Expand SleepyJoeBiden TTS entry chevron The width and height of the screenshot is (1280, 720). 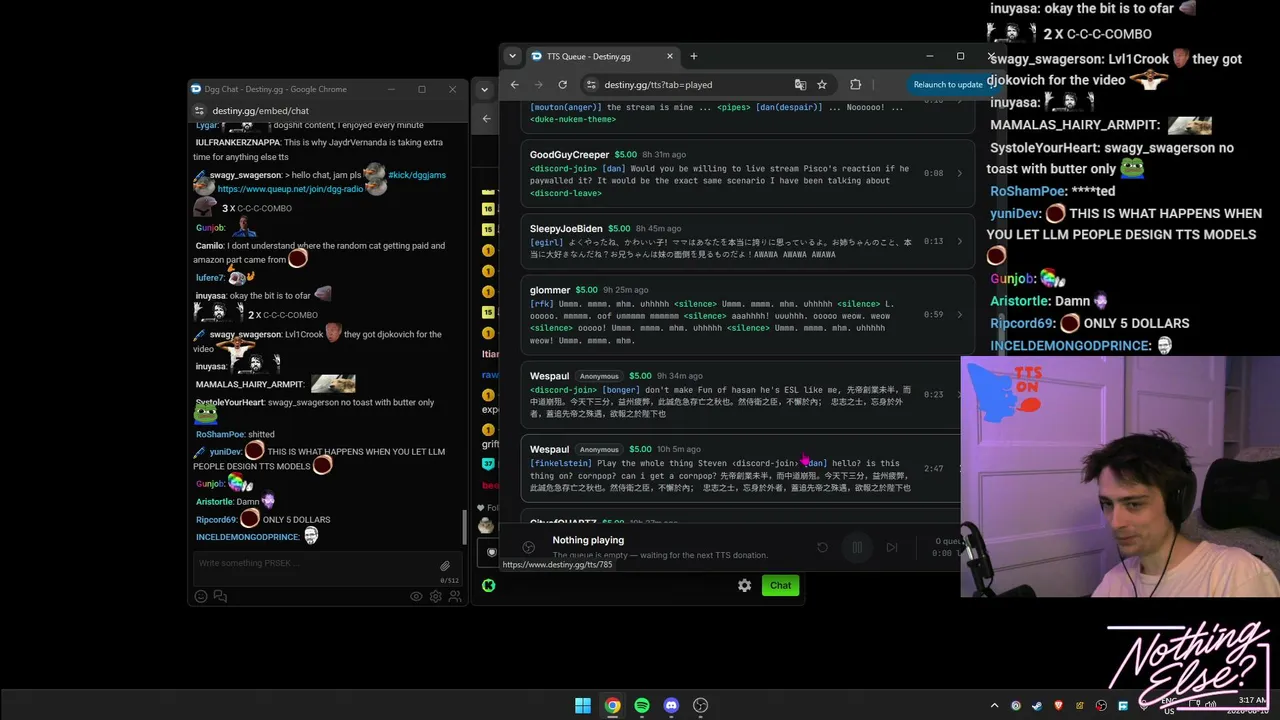pyautogui.click(x=959, y=241)
